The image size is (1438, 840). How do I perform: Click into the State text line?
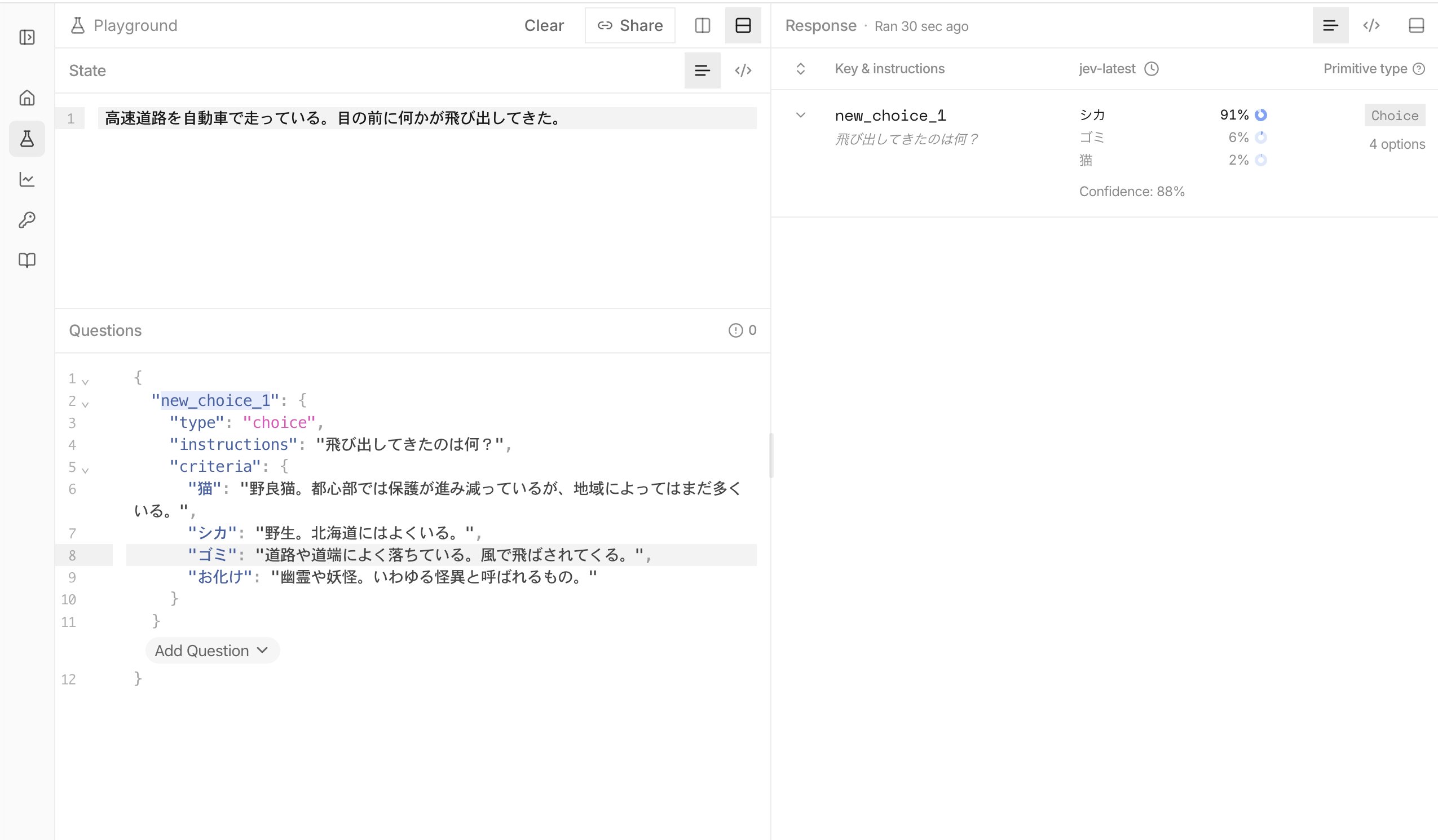pos(427,118)
